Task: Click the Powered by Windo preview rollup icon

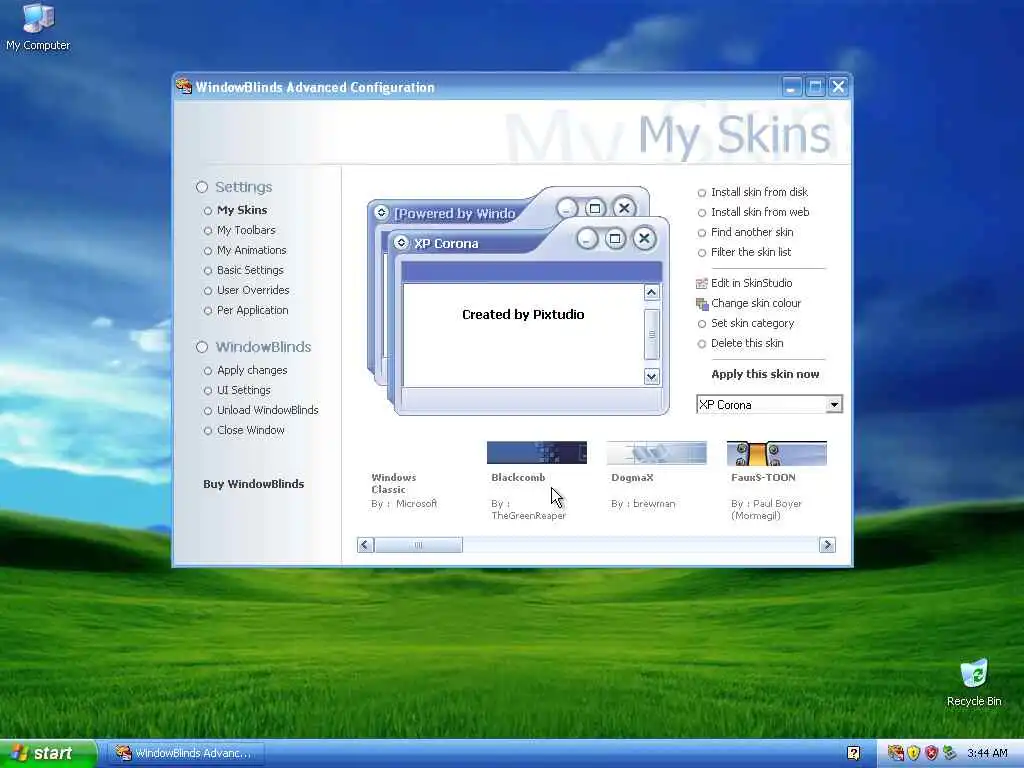Action: (381, 213)
